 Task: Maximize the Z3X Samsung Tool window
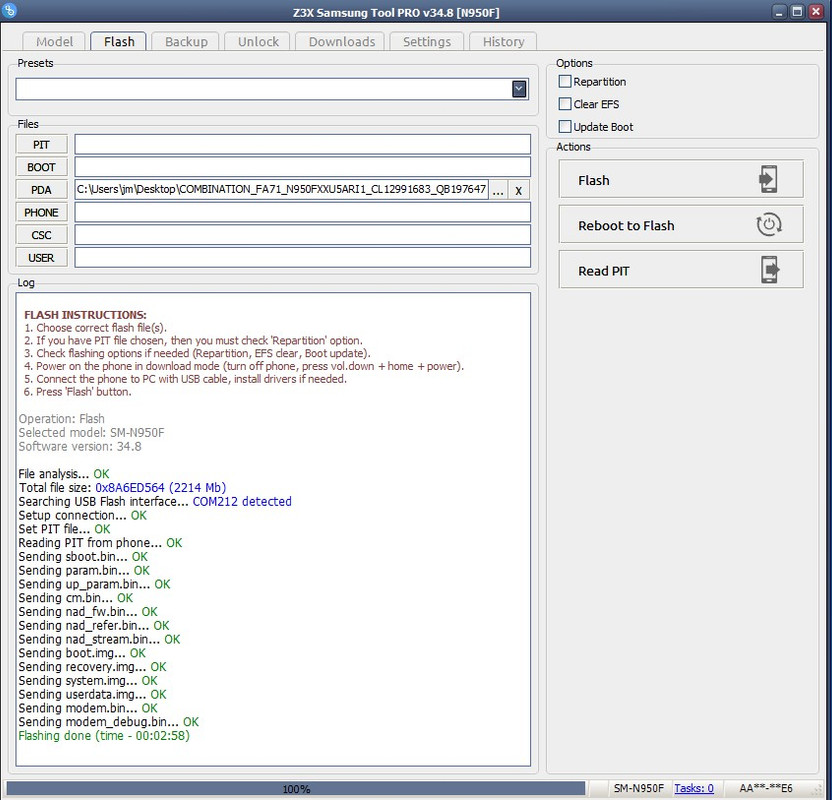(x=797, y=12)
